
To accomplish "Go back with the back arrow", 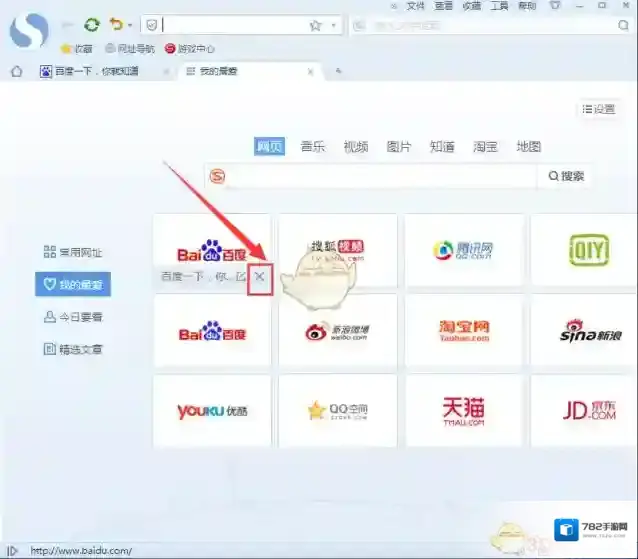I will coord(67,25).
